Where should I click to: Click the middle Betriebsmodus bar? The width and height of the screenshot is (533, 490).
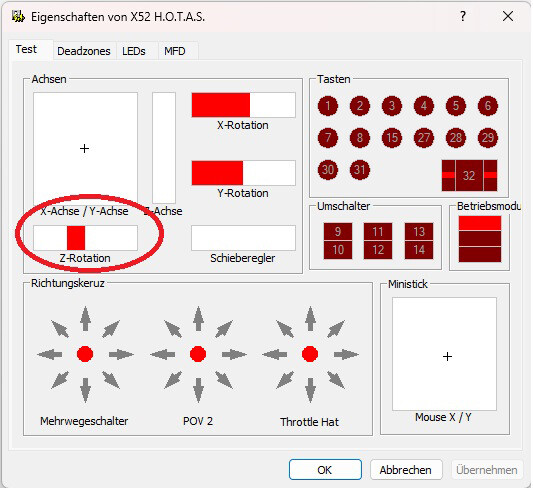point(480,239)
